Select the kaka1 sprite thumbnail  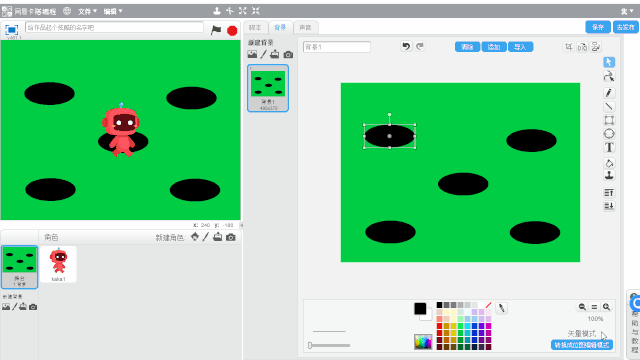click(x=58, y=264)
